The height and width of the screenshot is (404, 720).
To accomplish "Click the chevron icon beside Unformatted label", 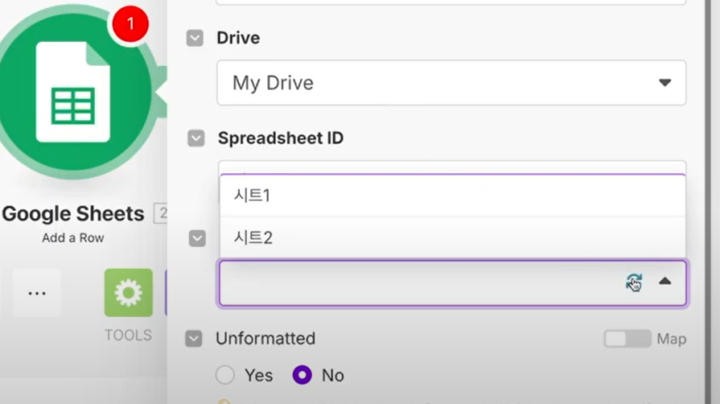I will tap(195, 339).
